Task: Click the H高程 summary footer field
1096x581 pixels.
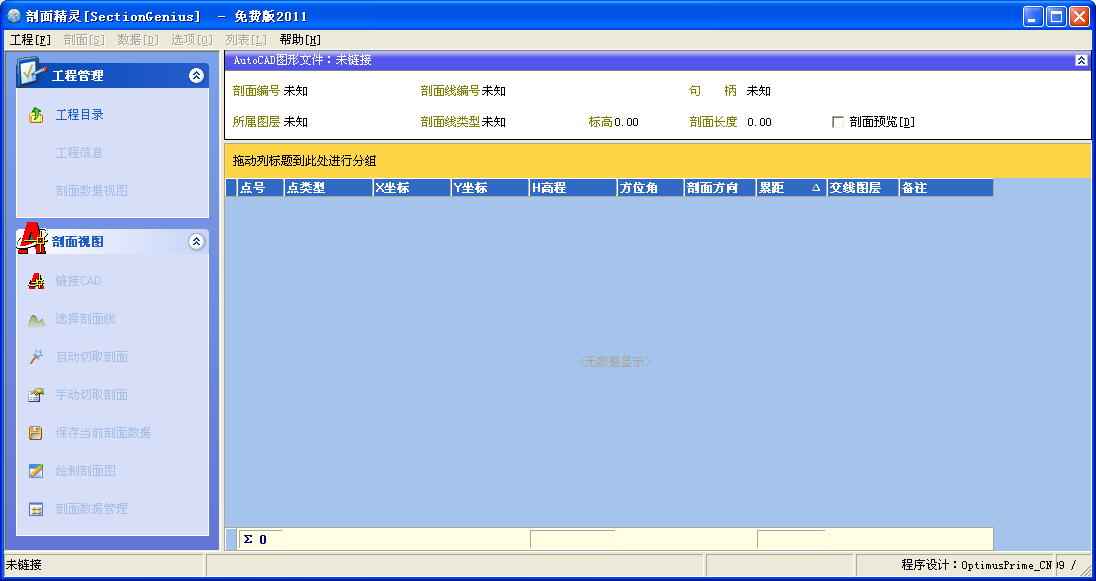Action: pos(572,539)
